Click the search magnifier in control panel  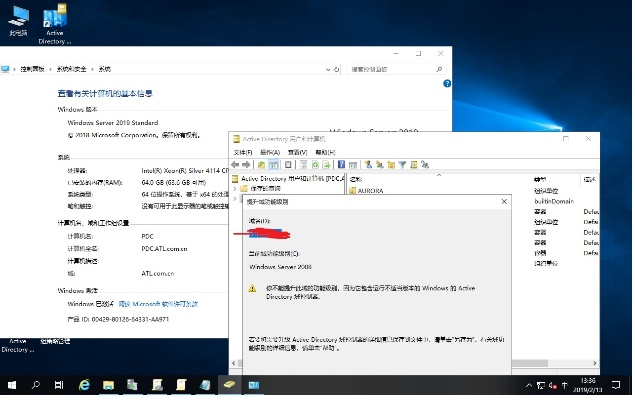pyautogui.click(x=439, y=69)
